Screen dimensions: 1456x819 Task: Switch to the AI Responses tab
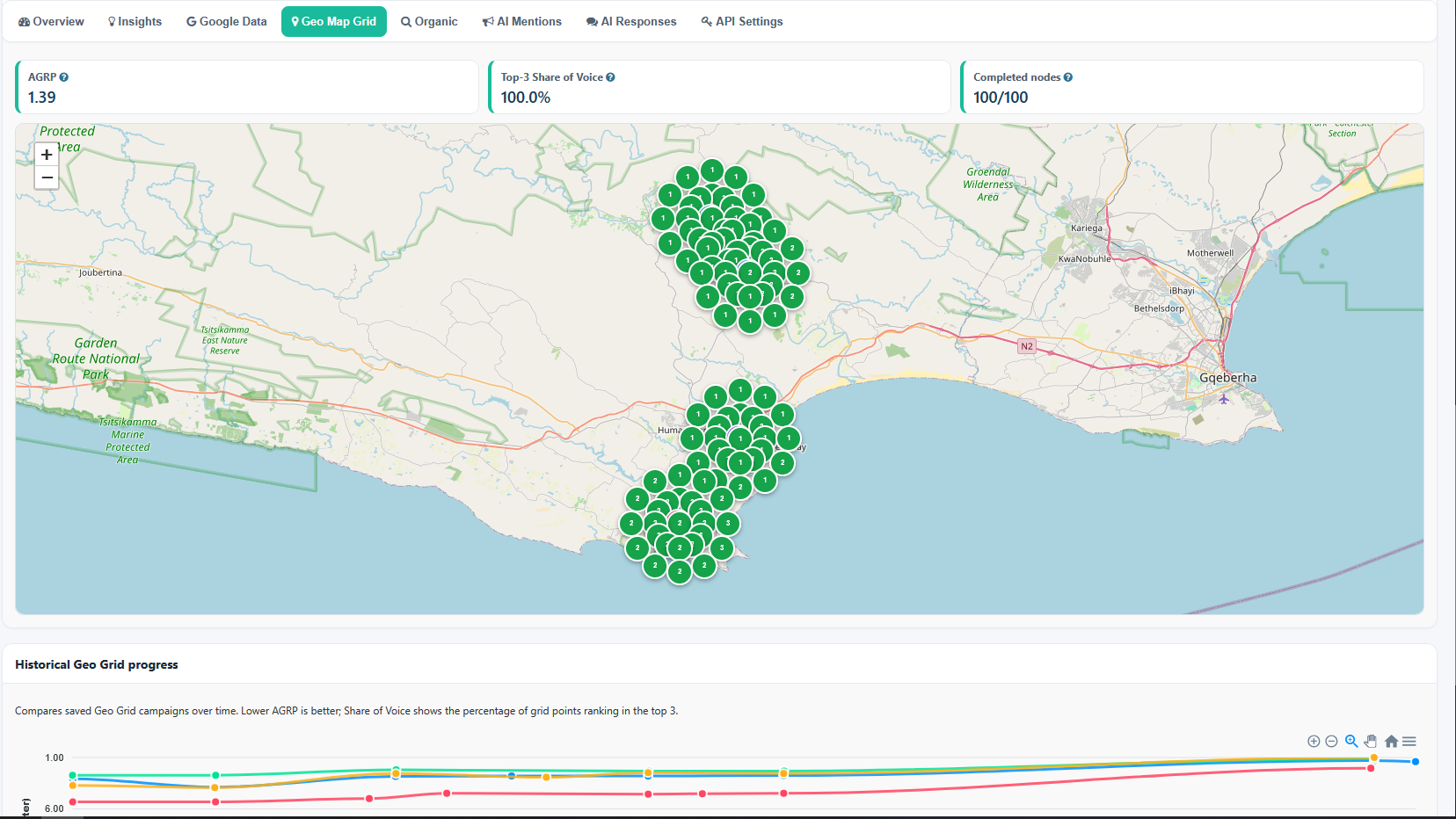pyautogui.click(x=631, y=21)
